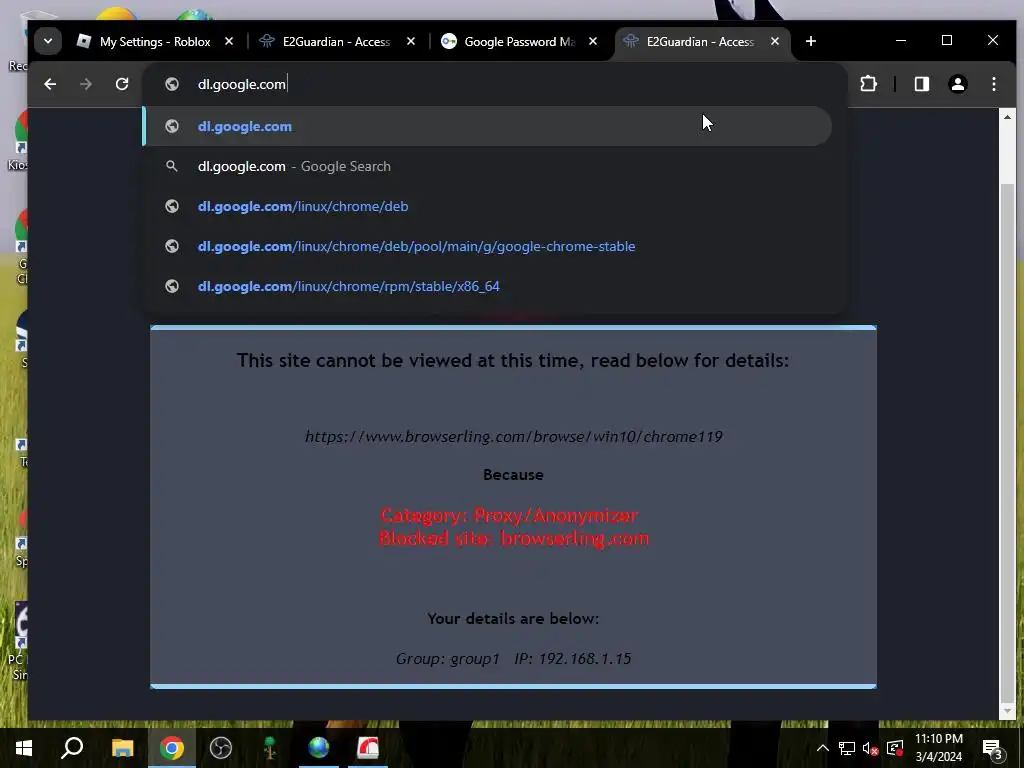This screenshot has width=1024, height=768.
Task: Open the globe icon app in taskbar
Action: (319, 748)
